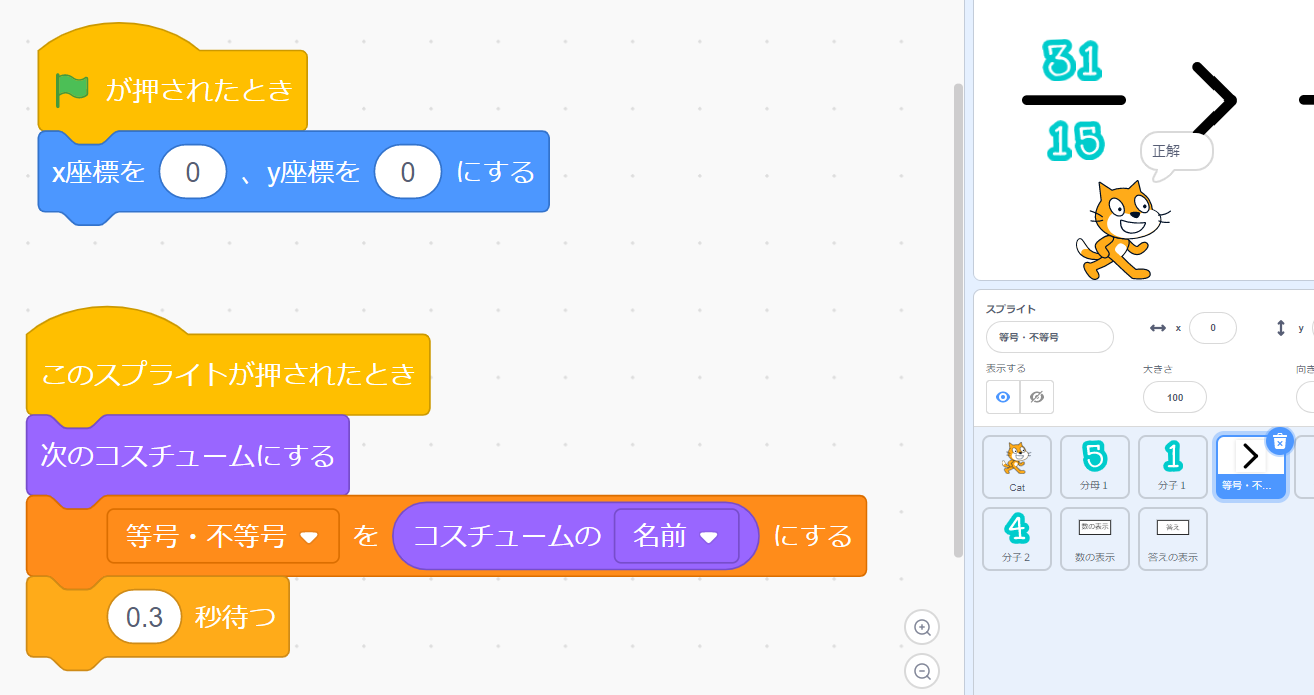Select the 分母1 sprite
The height and width of the screenshot is (695, 1314).
(x=1094, y=466)
